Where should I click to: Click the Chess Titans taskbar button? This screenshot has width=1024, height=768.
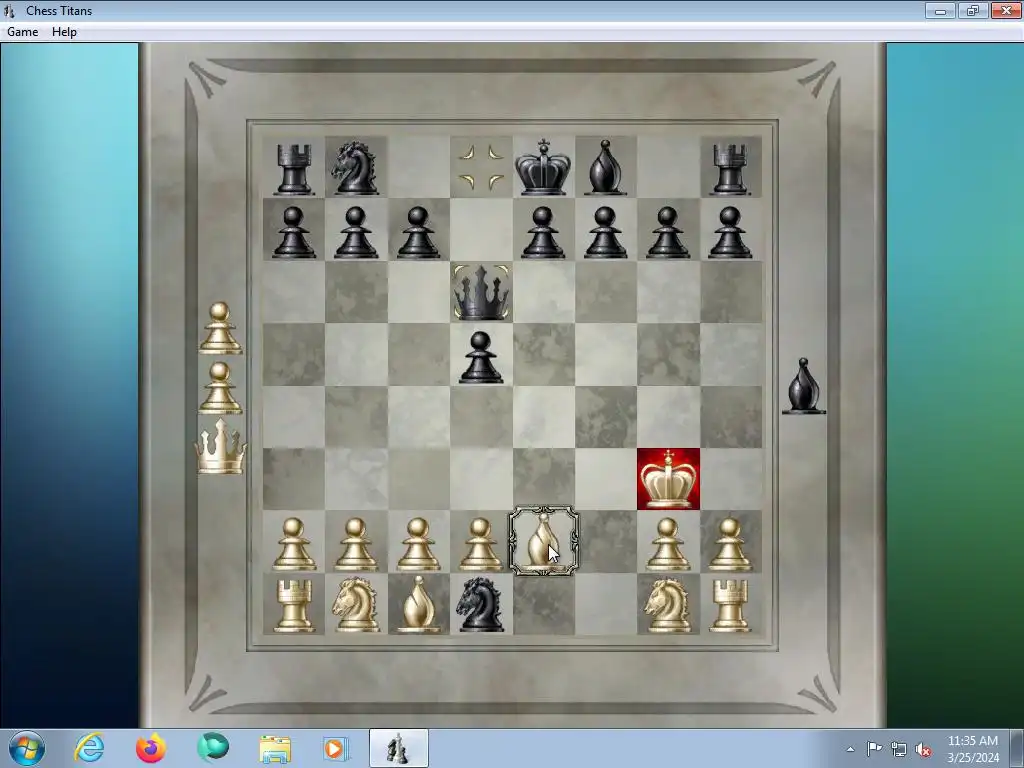(x=398, y=748)
